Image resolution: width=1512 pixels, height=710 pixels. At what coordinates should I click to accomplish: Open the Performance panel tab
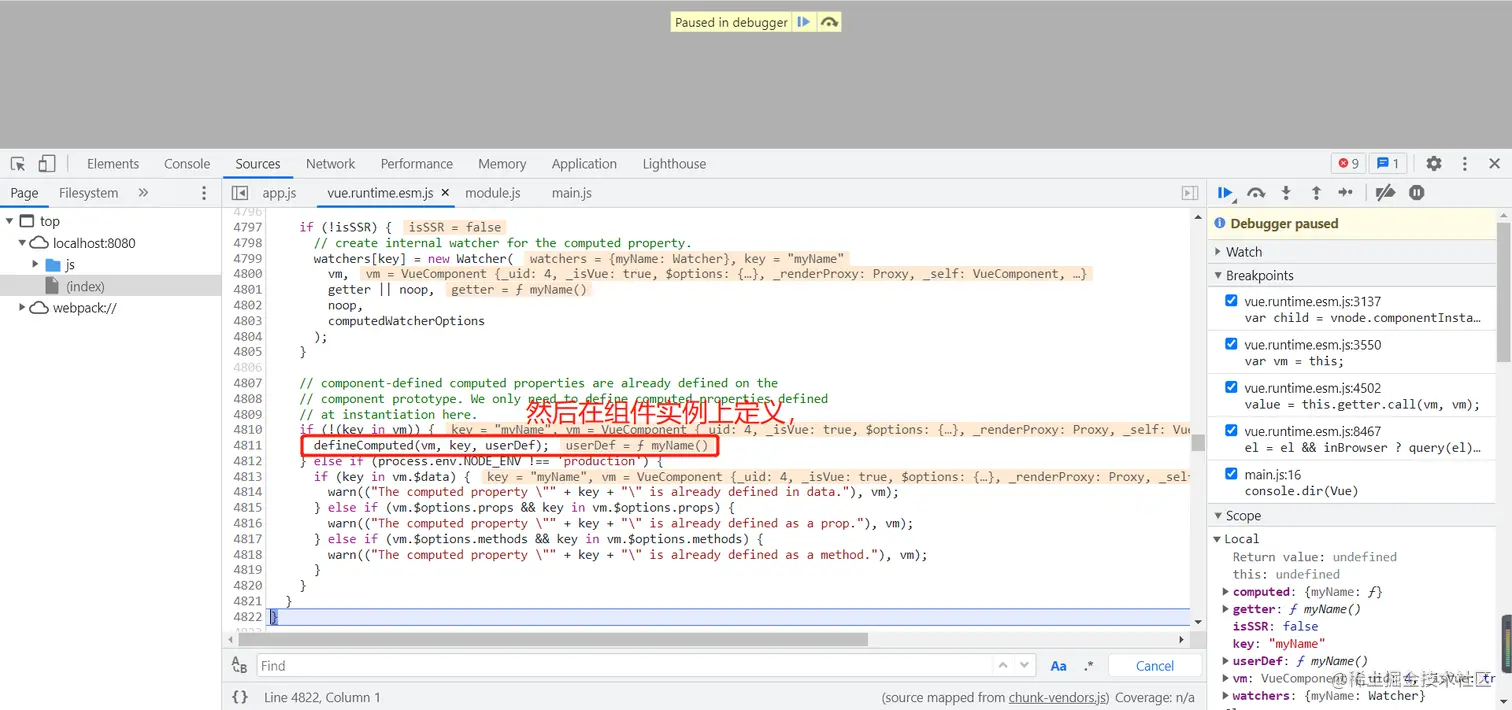[417, 164]
